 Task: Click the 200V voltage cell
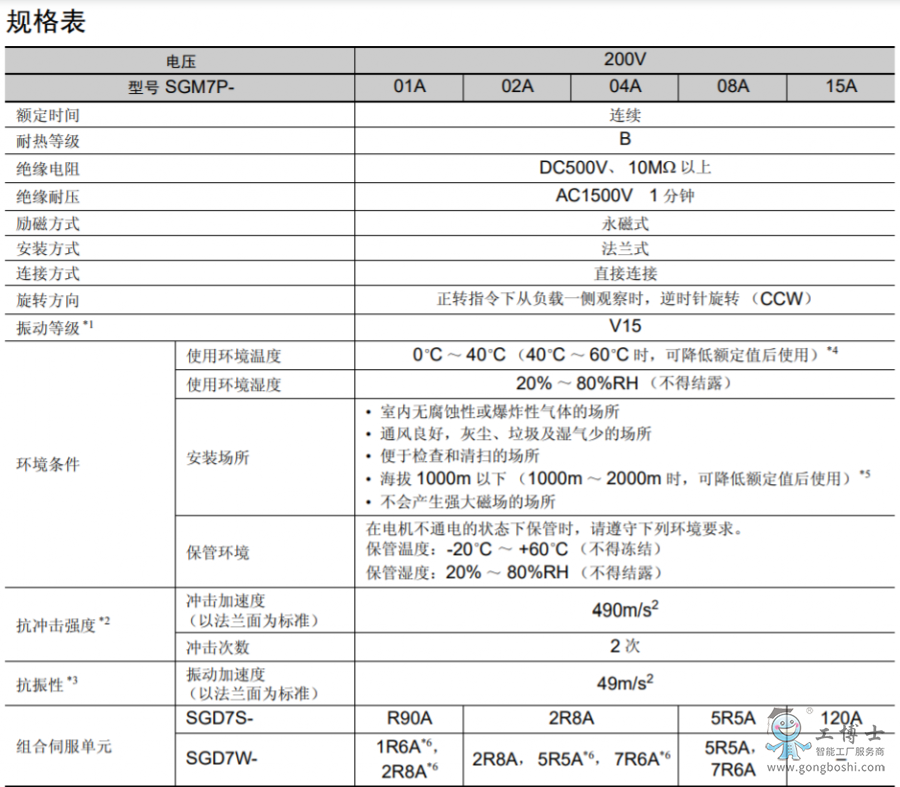pyautogui.click(x=624, y=60)
